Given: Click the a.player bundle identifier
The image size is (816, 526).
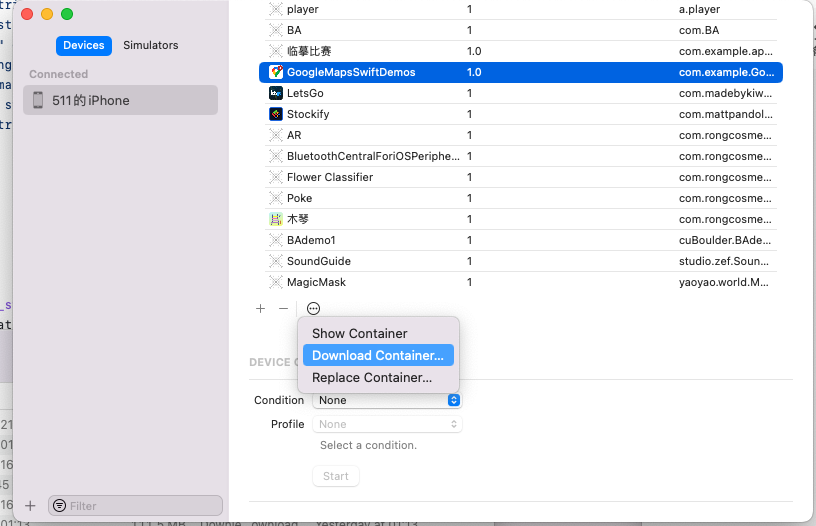Looking at the screenshot, I should pyautogui.click(x=699, y=9).
